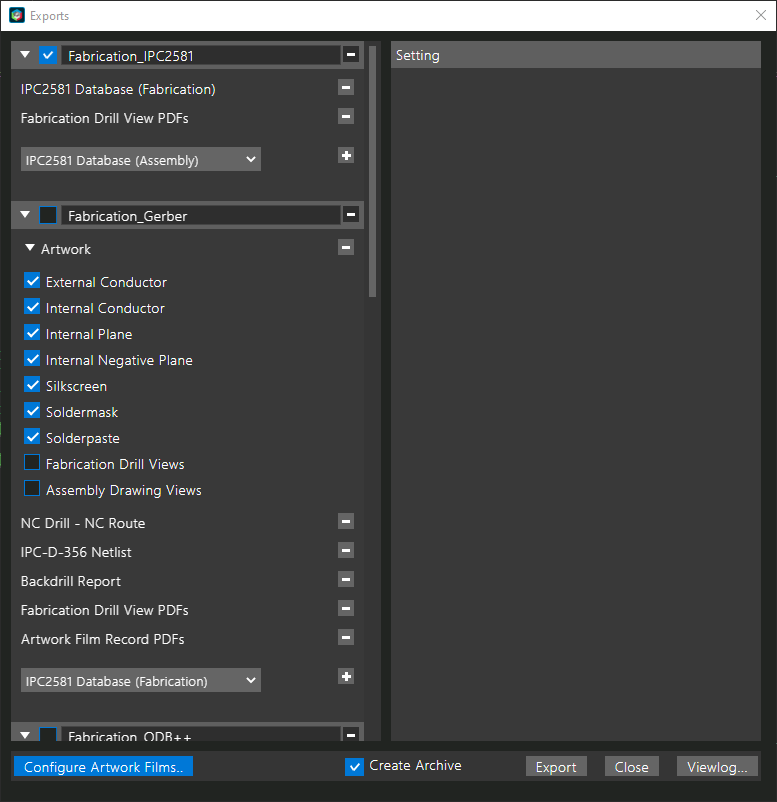This screenshot has width=777, height=802.
Task: Toggle the Create Archive checkbox
Action: click(x=354, y=766)
